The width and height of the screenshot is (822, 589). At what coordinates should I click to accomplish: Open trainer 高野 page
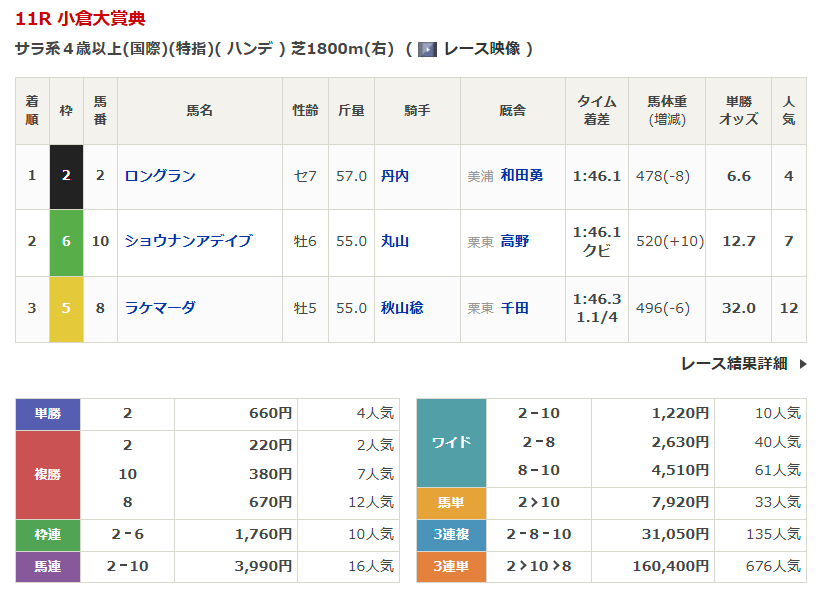515,241
